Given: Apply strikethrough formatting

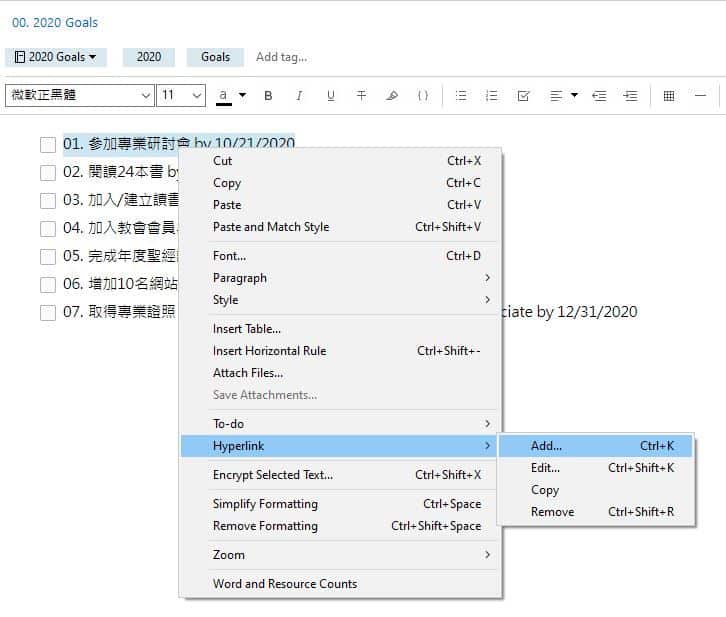Looking at the screenshot, I should coord(361,96).
